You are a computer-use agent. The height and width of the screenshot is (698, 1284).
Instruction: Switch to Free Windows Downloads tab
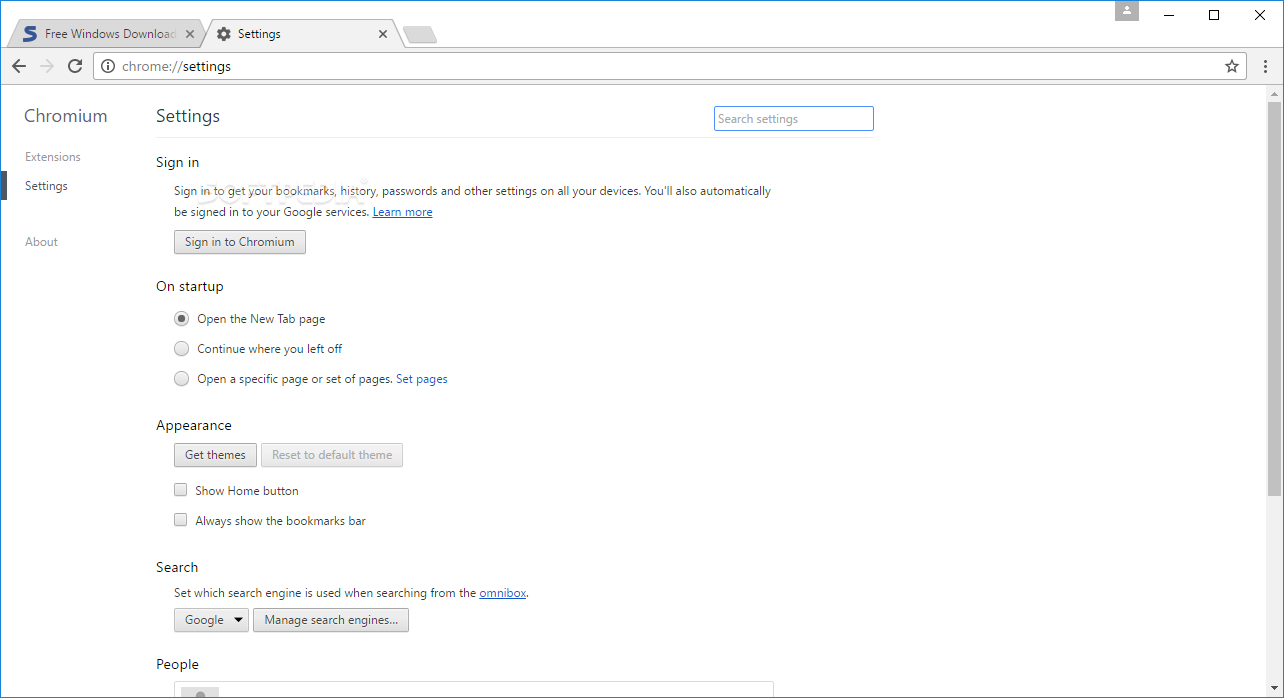(x=108, y=34)
